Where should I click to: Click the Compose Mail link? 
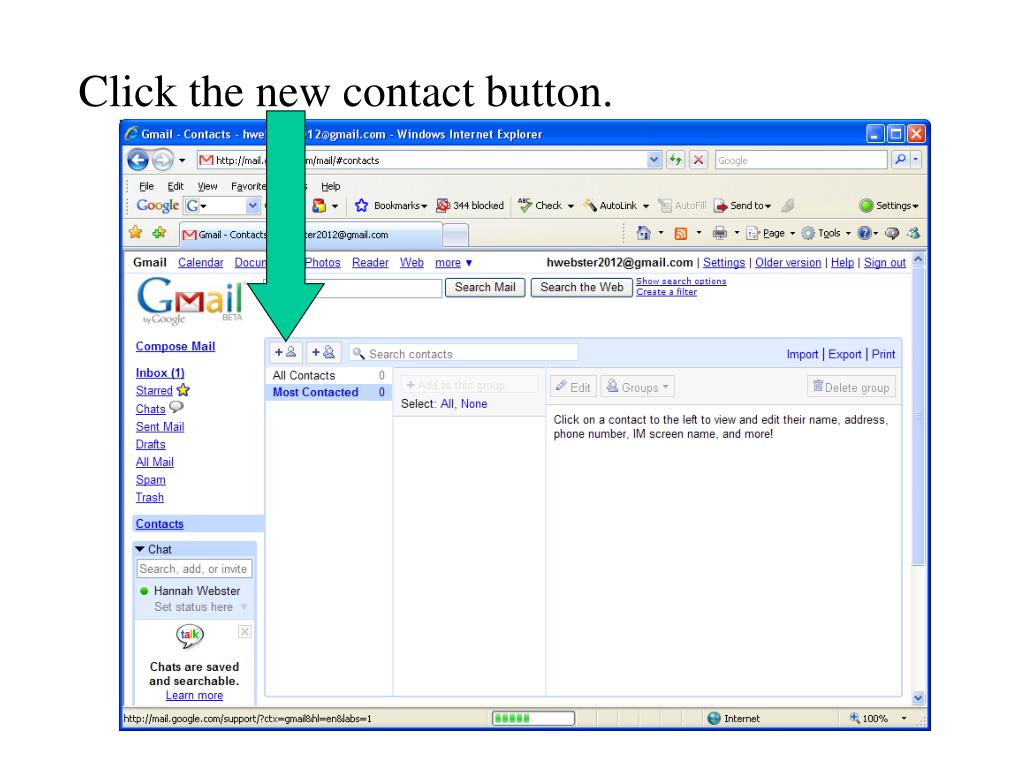[175, 346]
